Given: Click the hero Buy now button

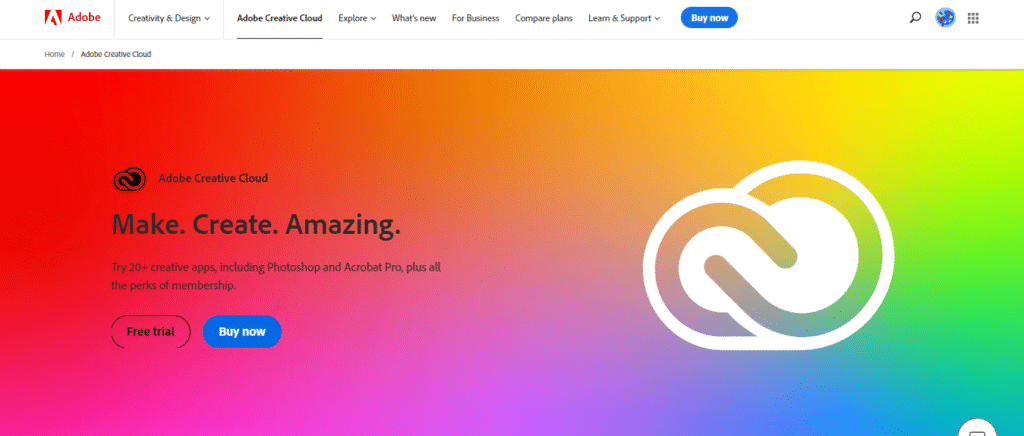Looking at the screenshot, I should [242, 332].
